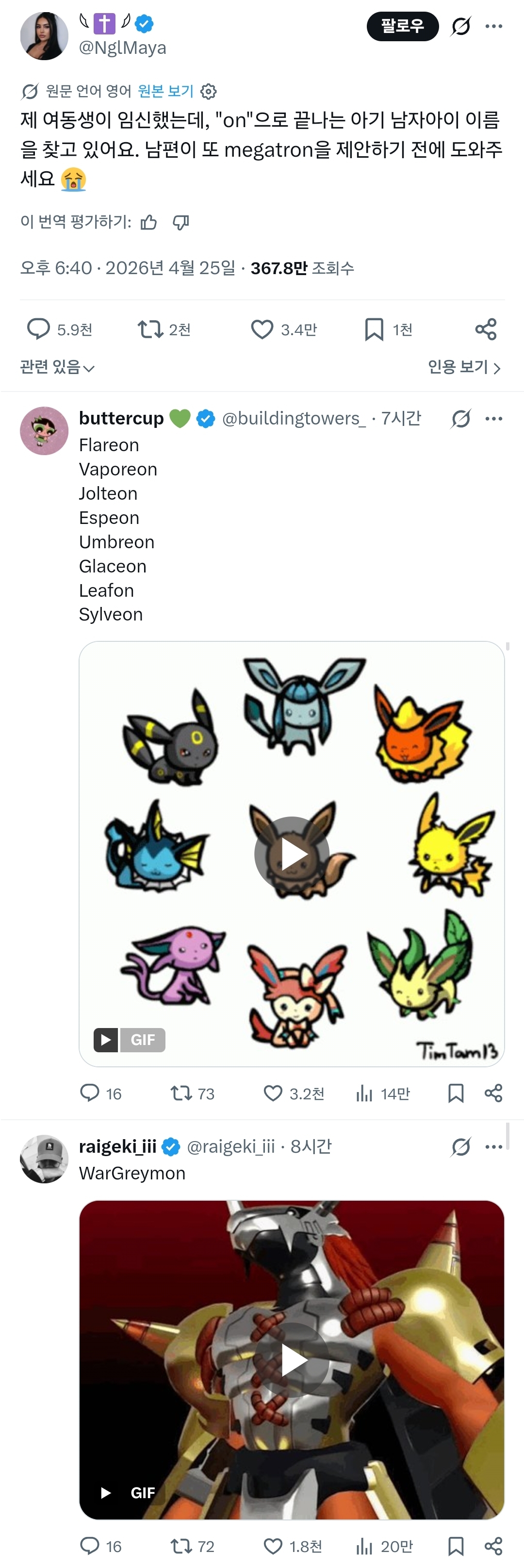Bookmark the main tweet showing 1천

coord(374,329)
